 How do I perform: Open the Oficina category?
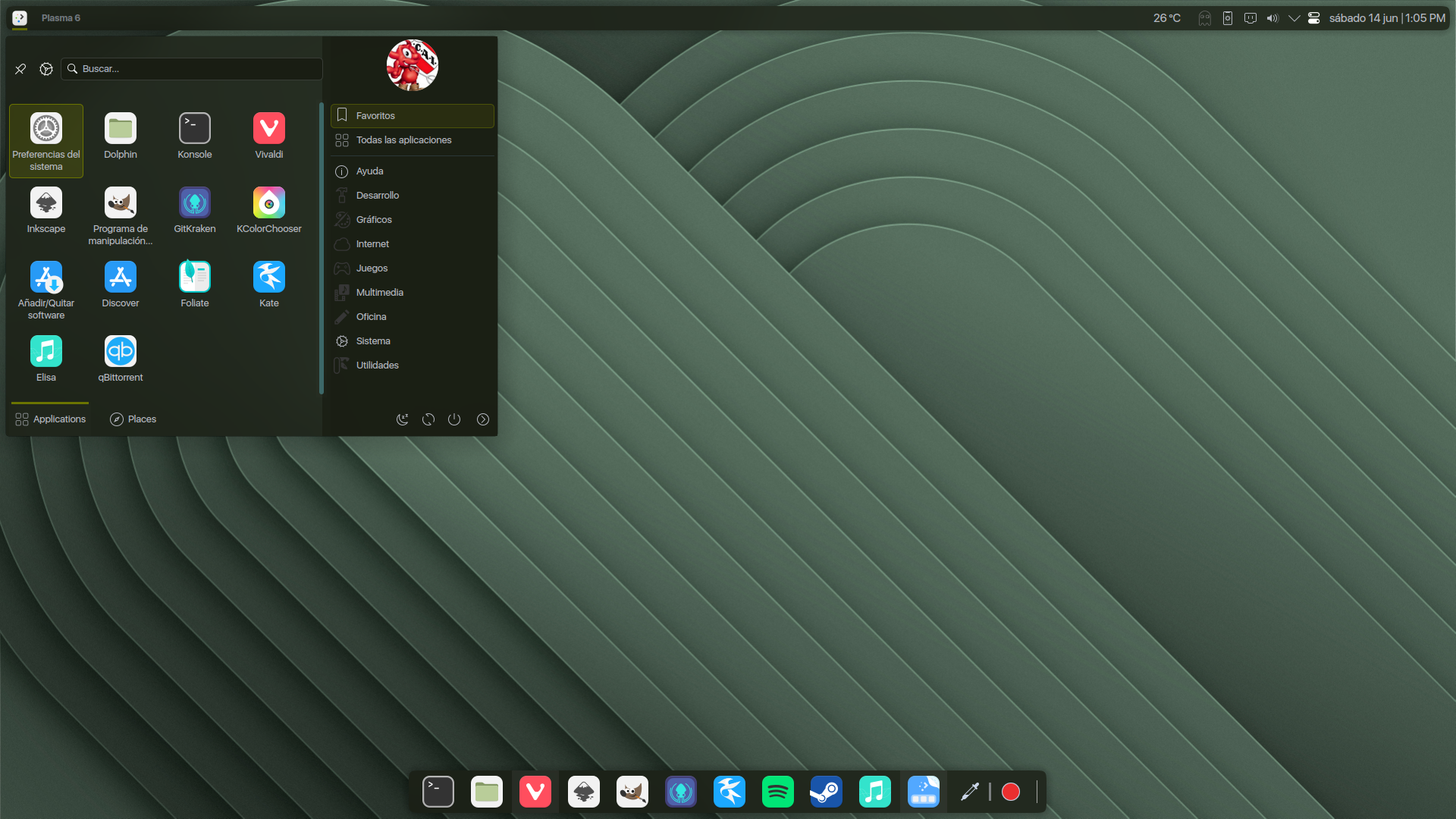[413, 317]
